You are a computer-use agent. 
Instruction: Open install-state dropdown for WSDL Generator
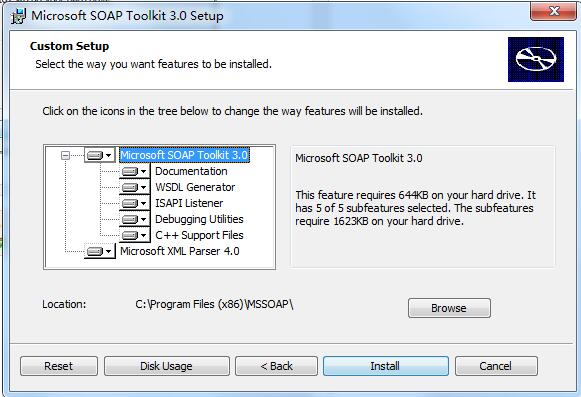[x=134, y=187]
